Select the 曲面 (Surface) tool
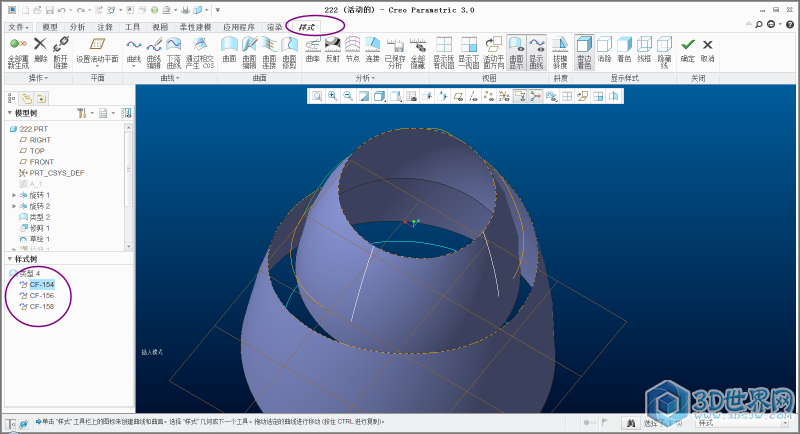Screen dimensions: 800x434 coord(230,44)
